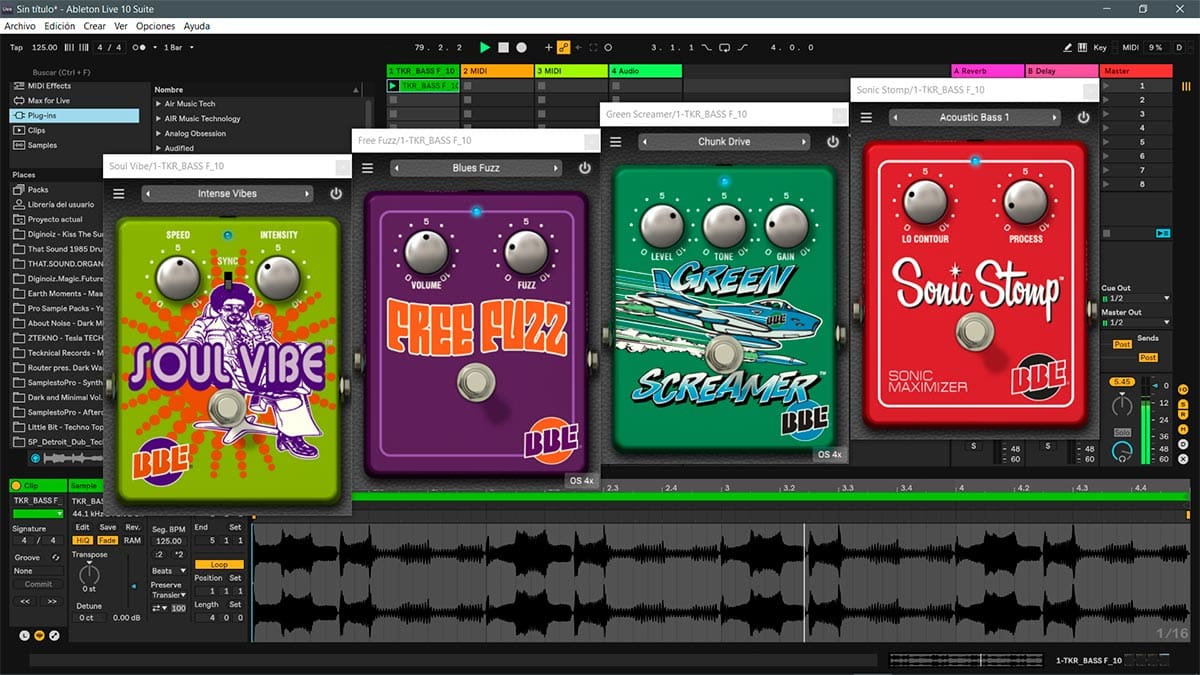This screenshot has height=675, width=1200.
Task: Click the Free Fuzz VOLUME knob
Action: (426, 253)
